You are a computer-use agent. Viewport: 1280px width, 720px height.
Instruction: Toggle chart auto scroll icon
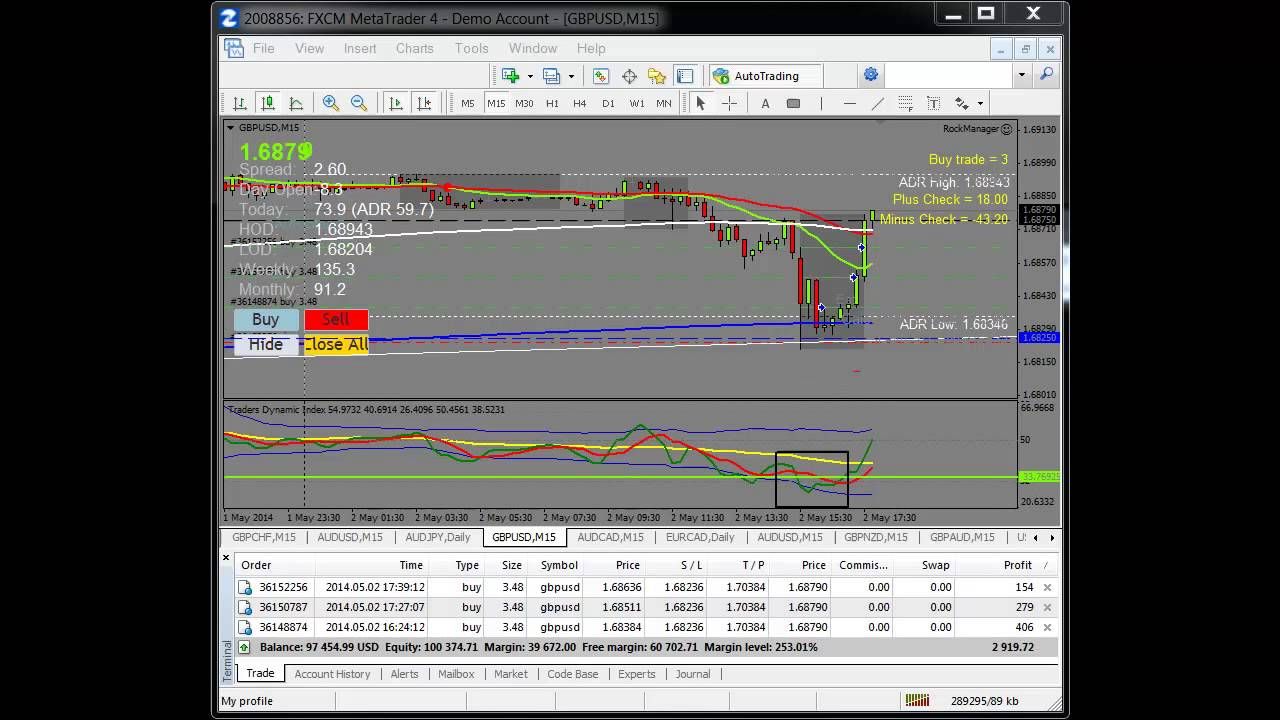[x=396, y=103]
